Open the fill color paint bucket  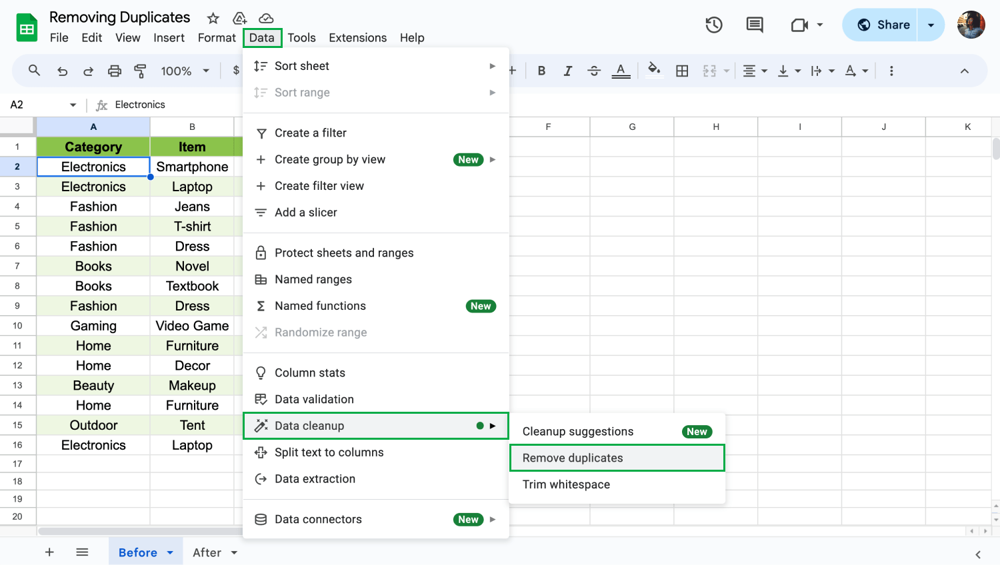tap(654, 70)
